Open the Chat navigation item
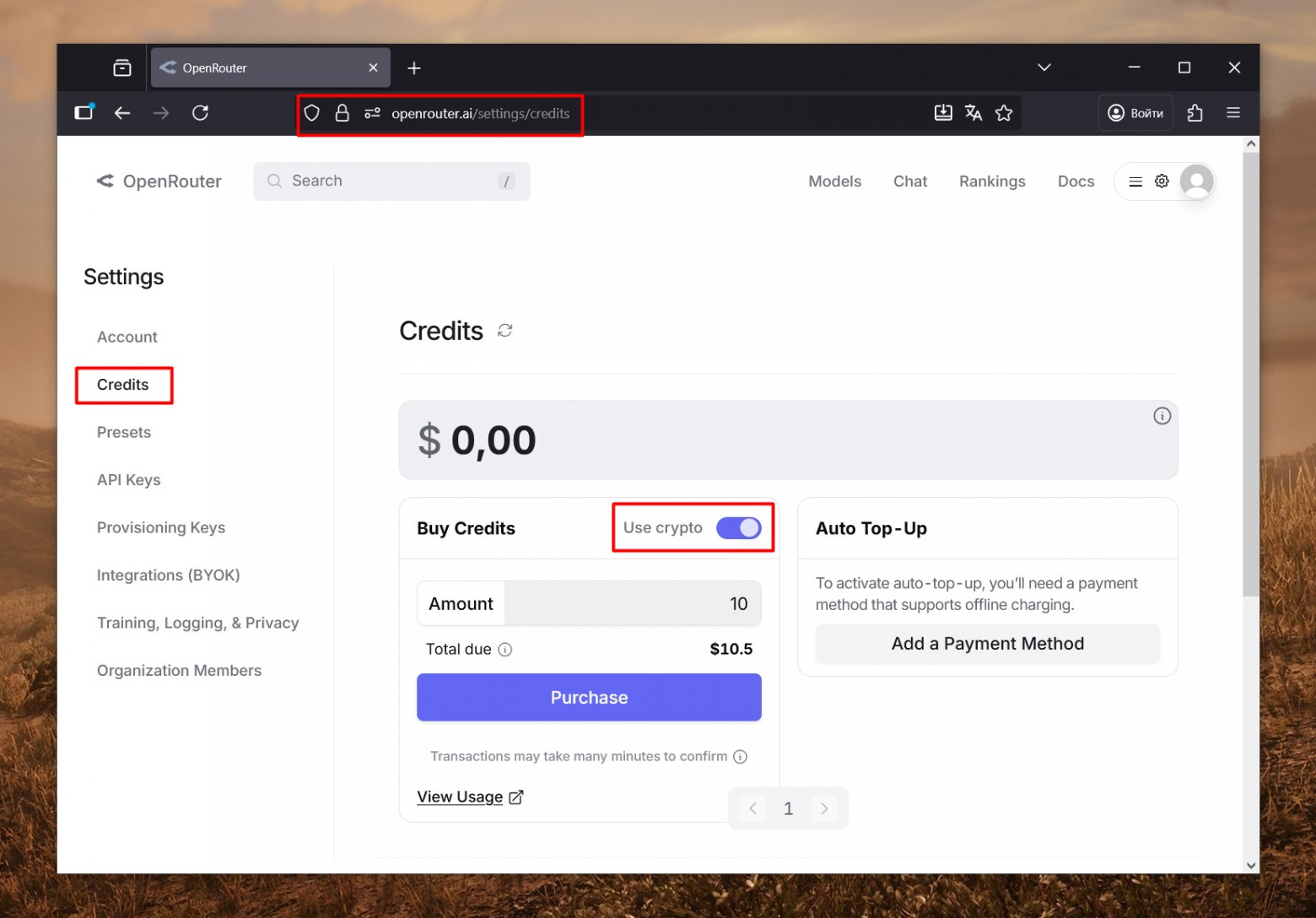Image resolution: width=1316 pixels, height=918 pixels. pyautogui.click(x=910, y=181)
